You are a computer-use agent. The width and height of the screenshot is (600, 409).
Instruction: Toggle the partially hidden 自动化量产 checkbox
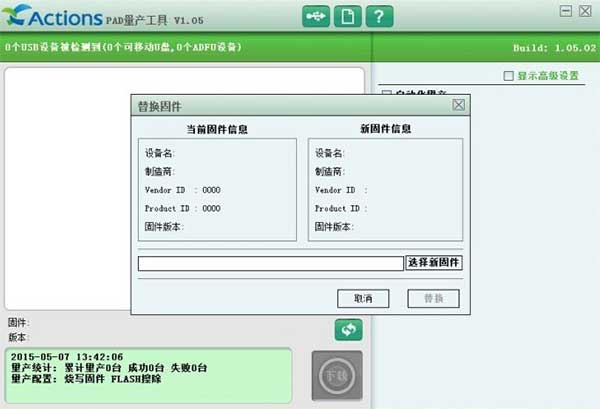(386, 93)
